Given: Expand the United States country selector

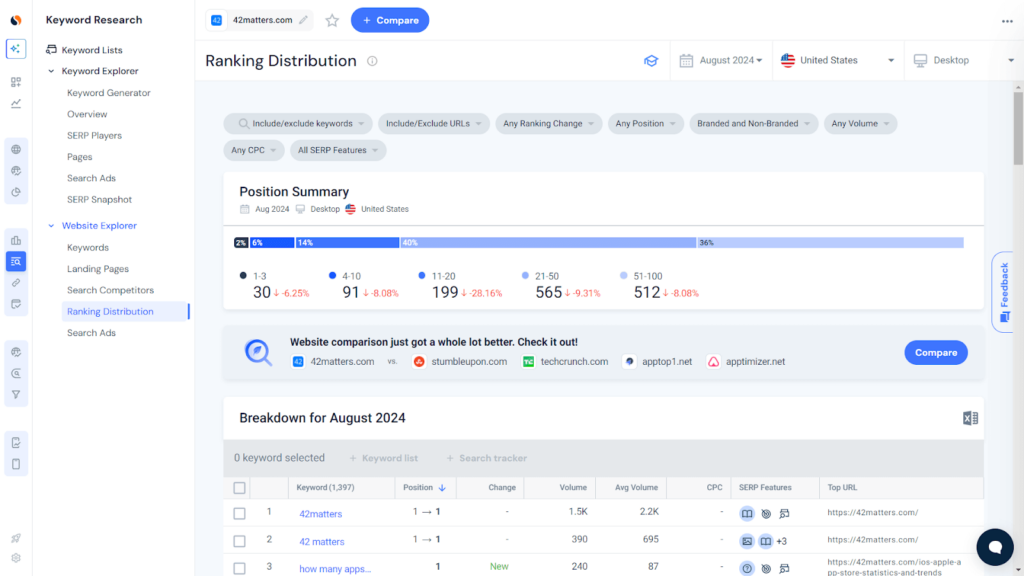Looking at the screenshot, I should click(x=837, y=61).
